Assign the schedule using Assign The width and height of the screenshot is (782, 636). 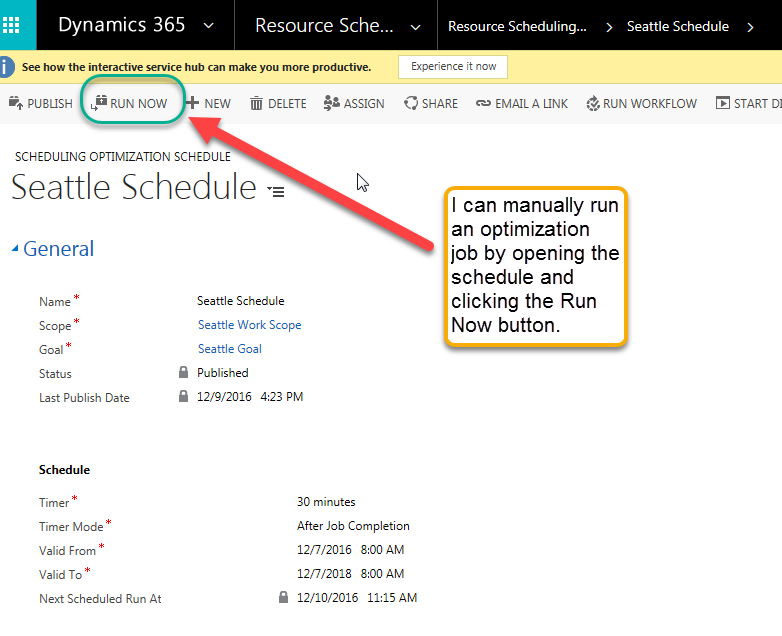pos(354,103)
